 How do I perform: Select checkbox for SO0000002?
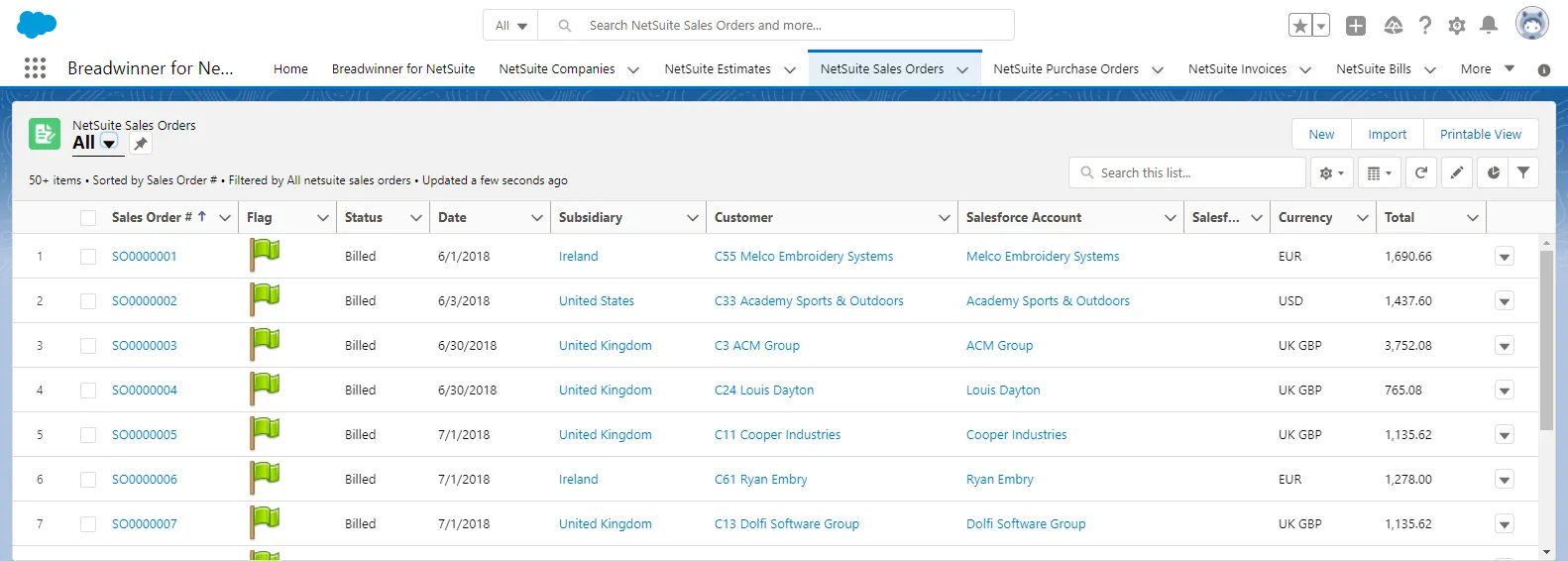(88, 301)
